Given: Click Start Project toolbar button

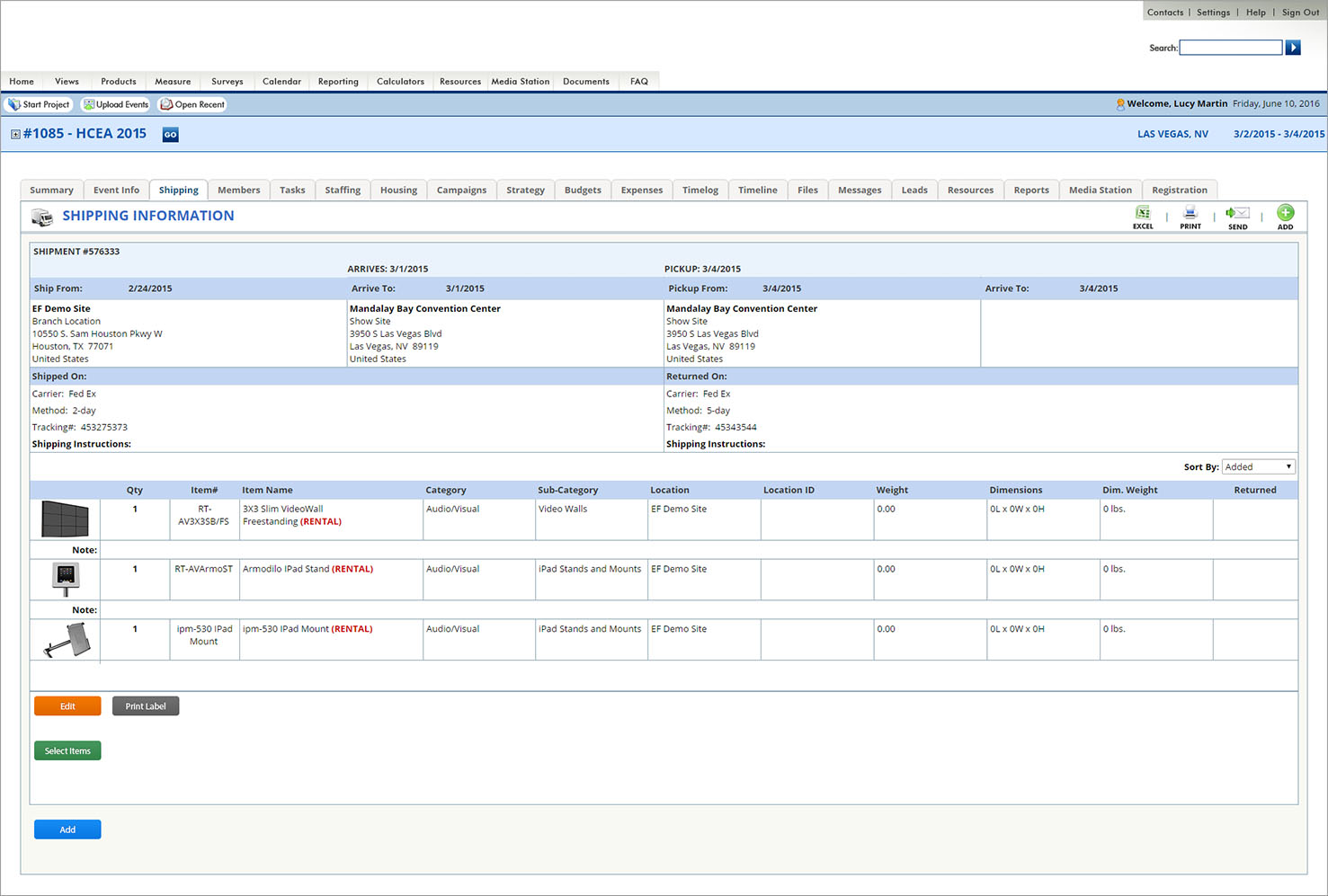Looking at the screenshot, I should [39, 104].
